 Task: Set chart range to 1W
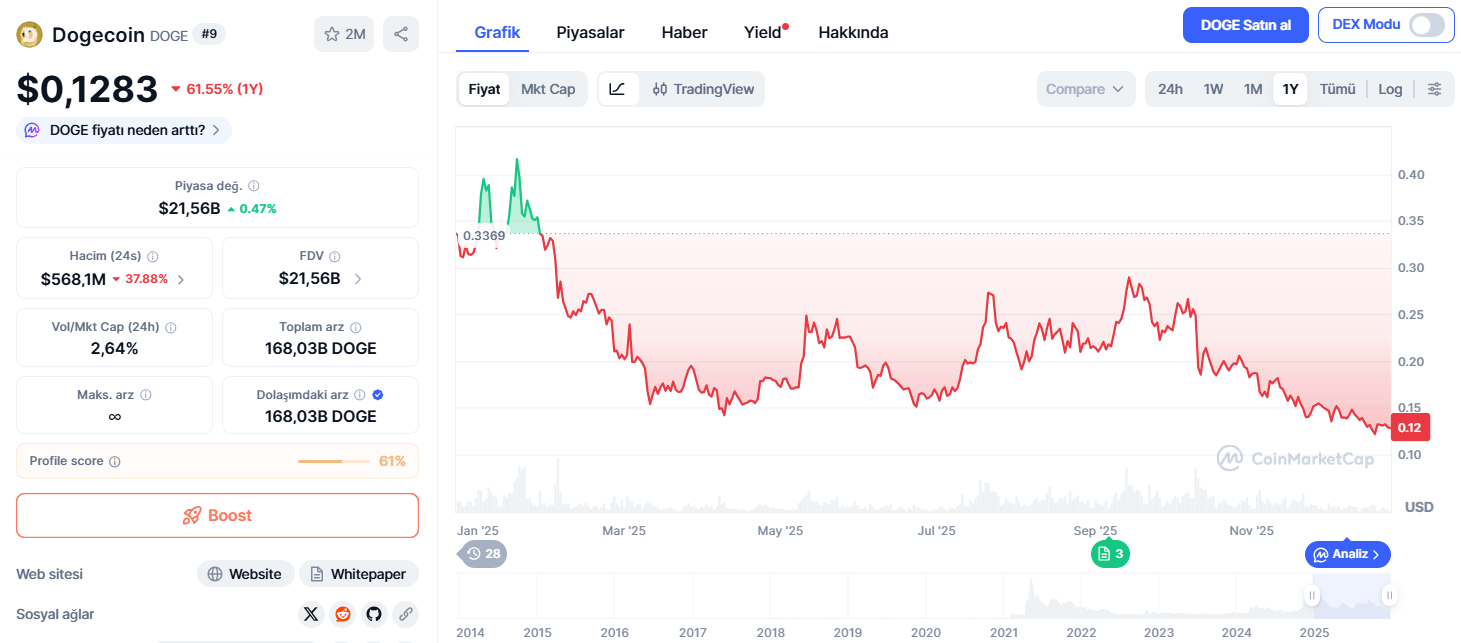1213,89
